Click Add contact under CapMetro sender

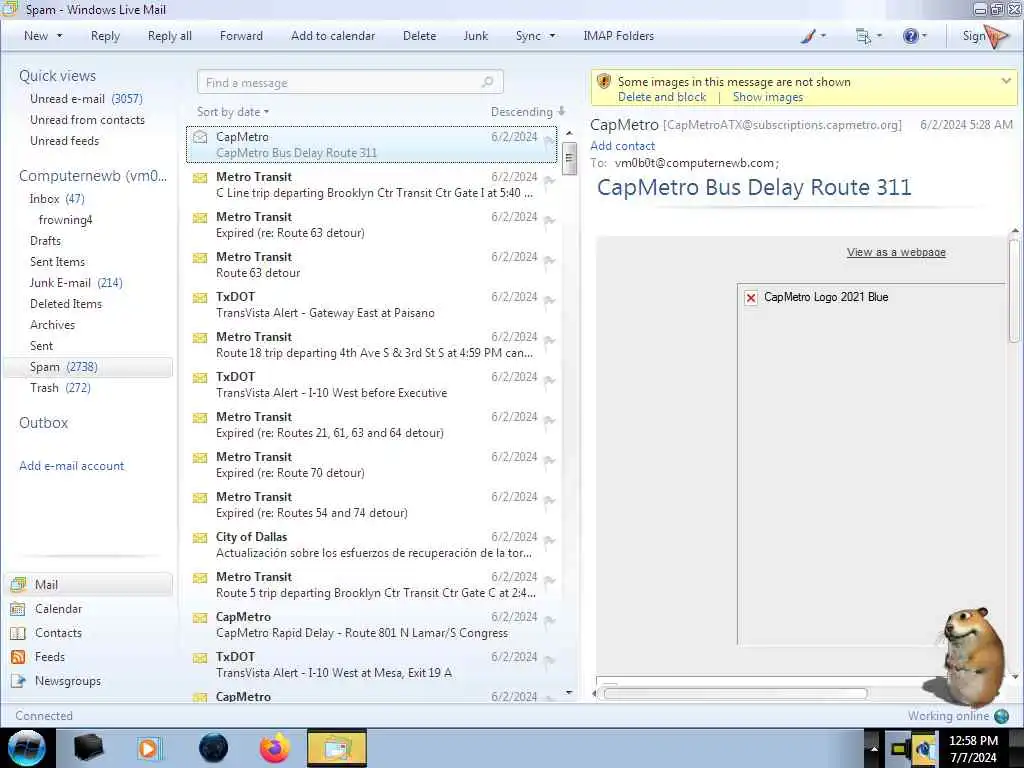coord(622,146)
